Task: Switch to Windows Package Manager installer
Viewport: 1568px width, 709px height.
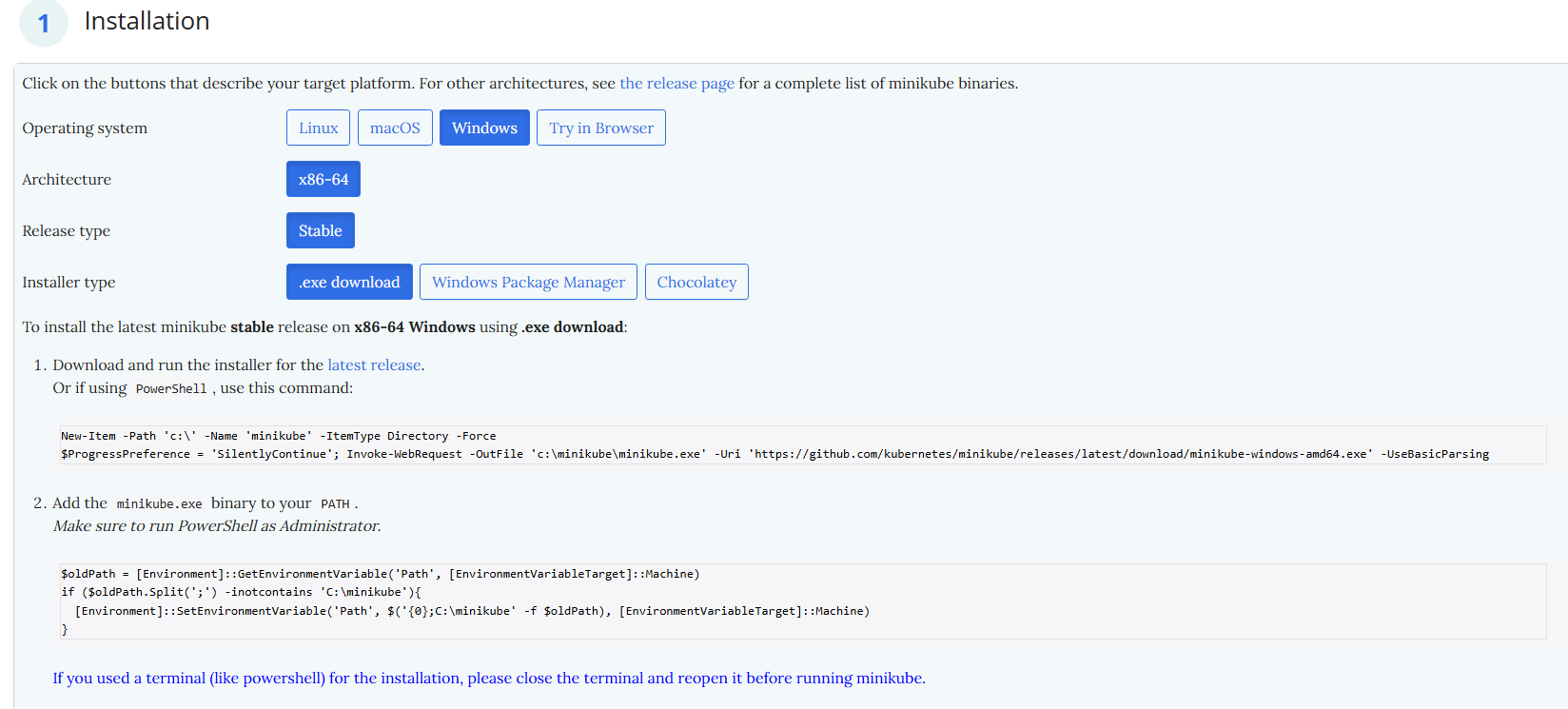Action: 528,282
